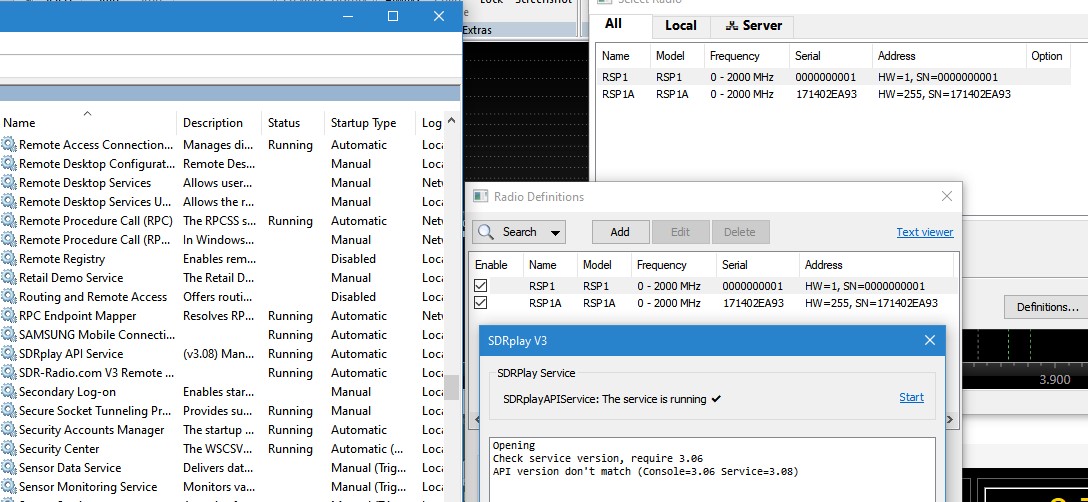Viewport: 1088px width, 502px height.
Task: Click the magnifier Search icon in Radio Definitions
Action: 485,232
